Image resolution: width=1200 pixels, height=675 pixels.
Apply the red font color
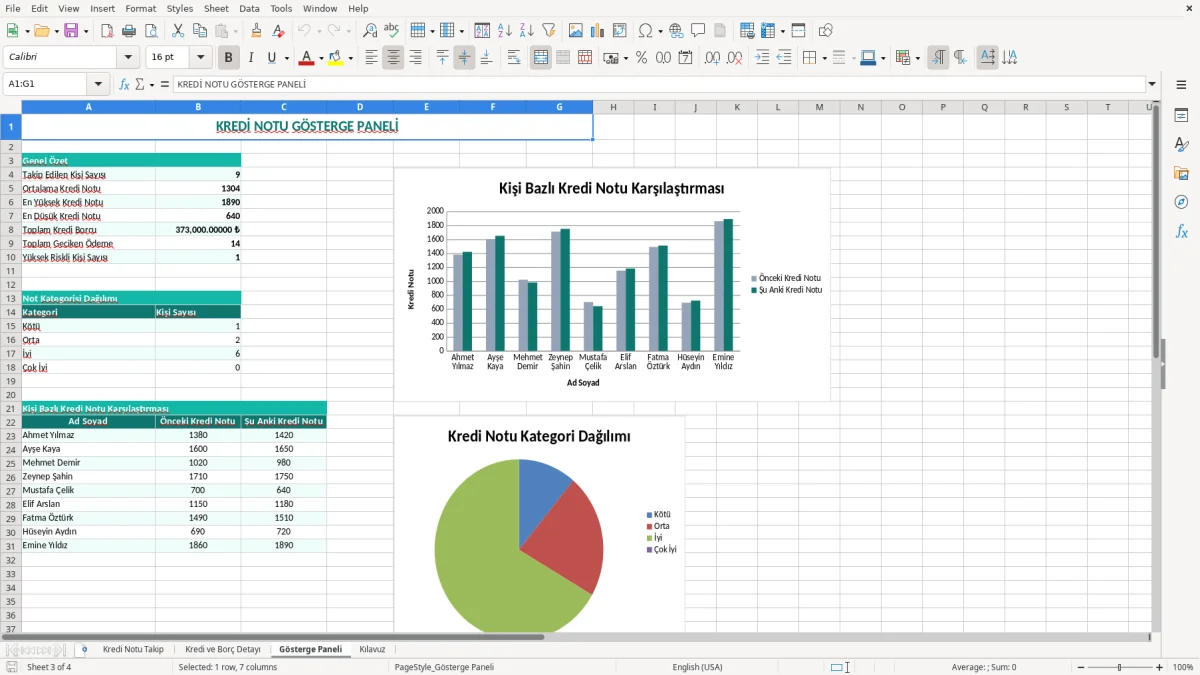(306, 58)
